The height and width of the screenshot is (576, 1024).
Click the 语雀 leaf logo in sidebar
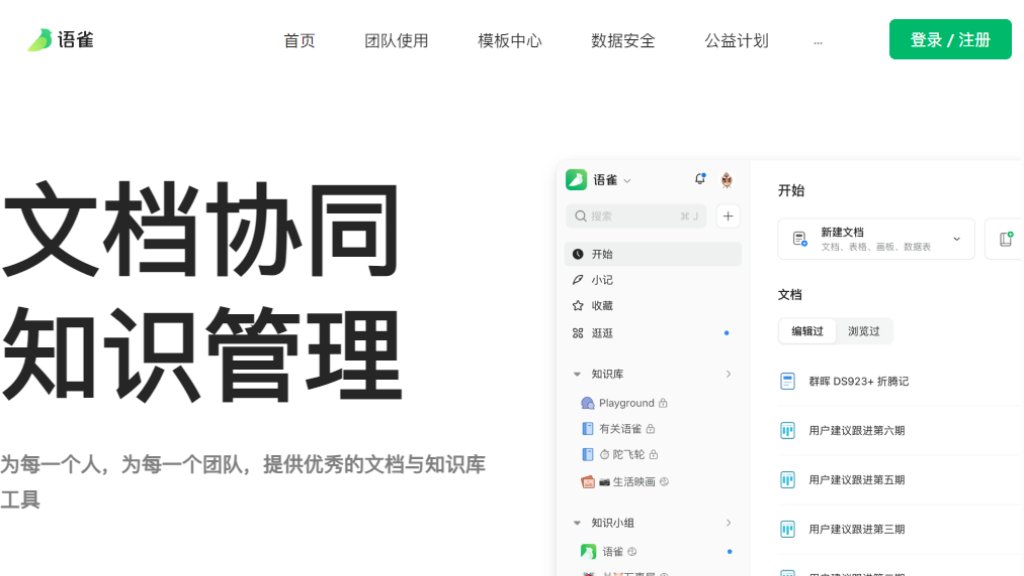tap(578, 179)
